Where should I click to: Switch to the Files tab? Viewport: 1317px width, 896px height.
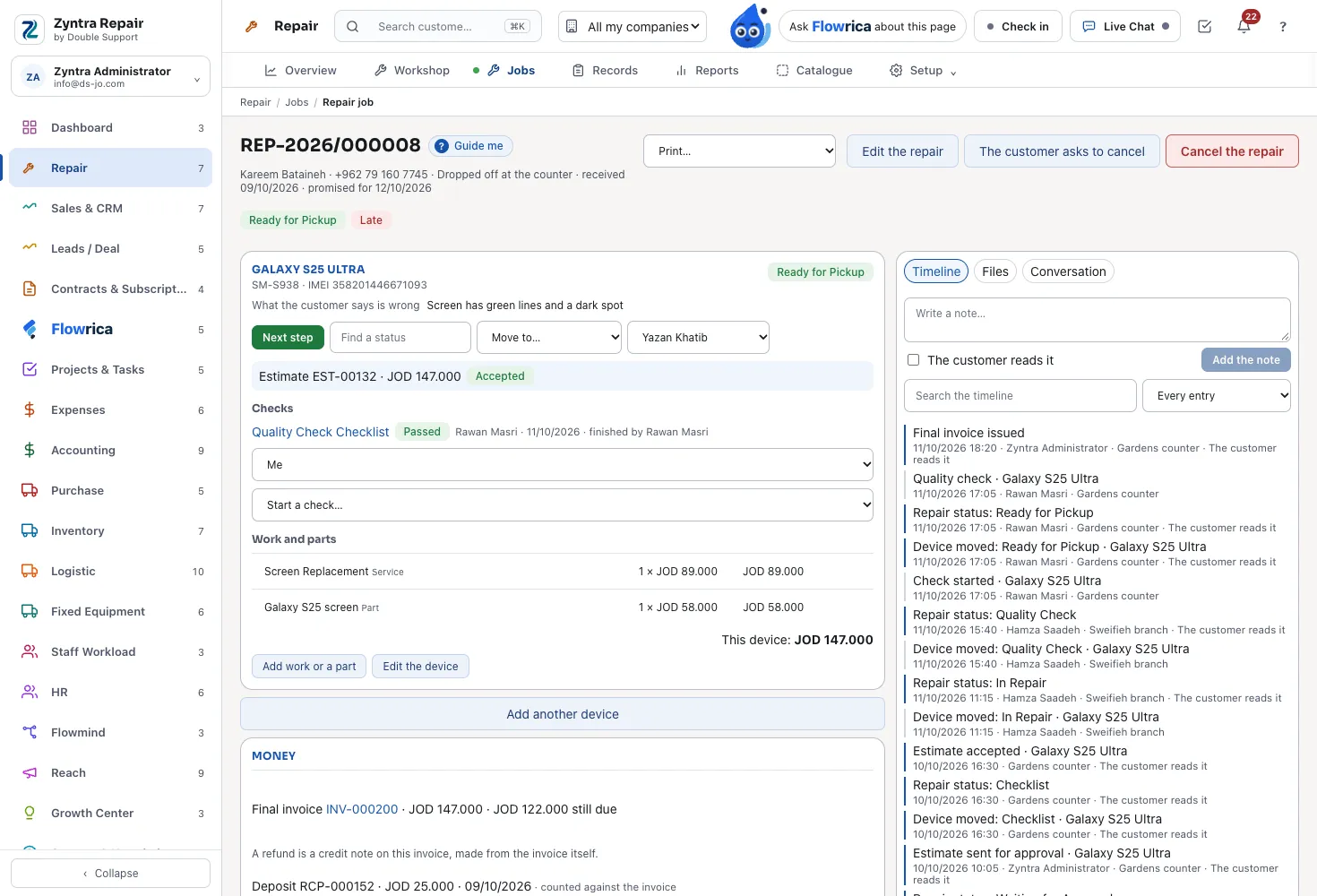click(994, 271)
